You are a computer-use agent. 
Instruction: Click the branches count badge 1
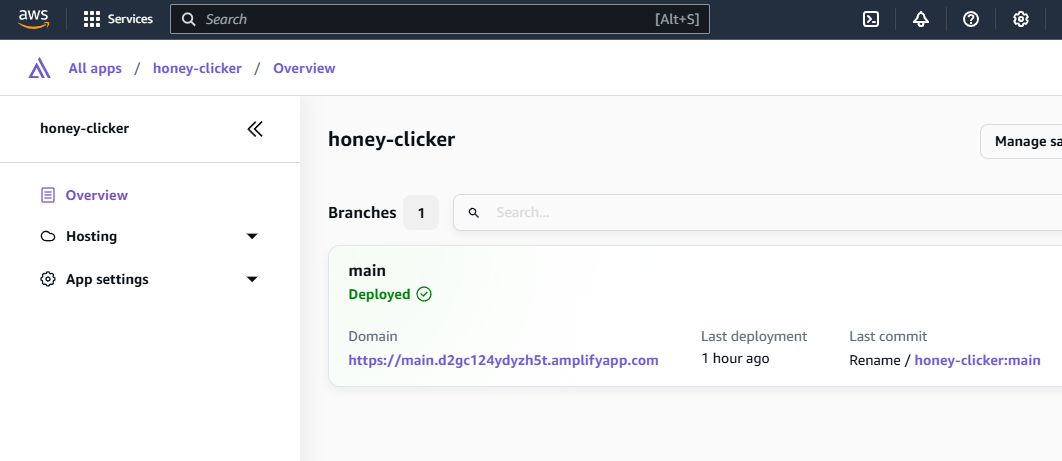pos(421,213)
